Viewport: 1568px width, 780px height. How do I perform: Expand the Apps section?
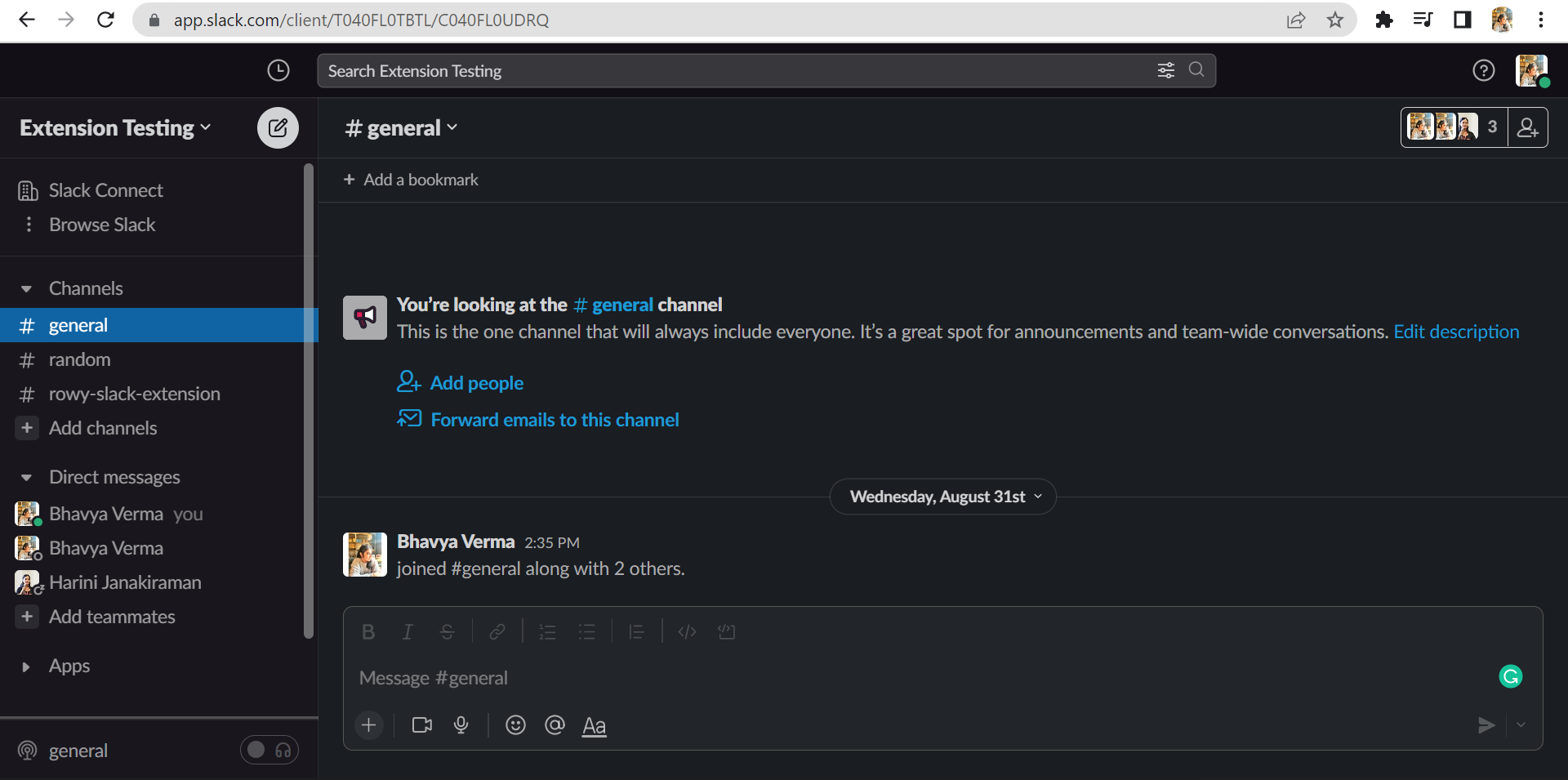26,666
